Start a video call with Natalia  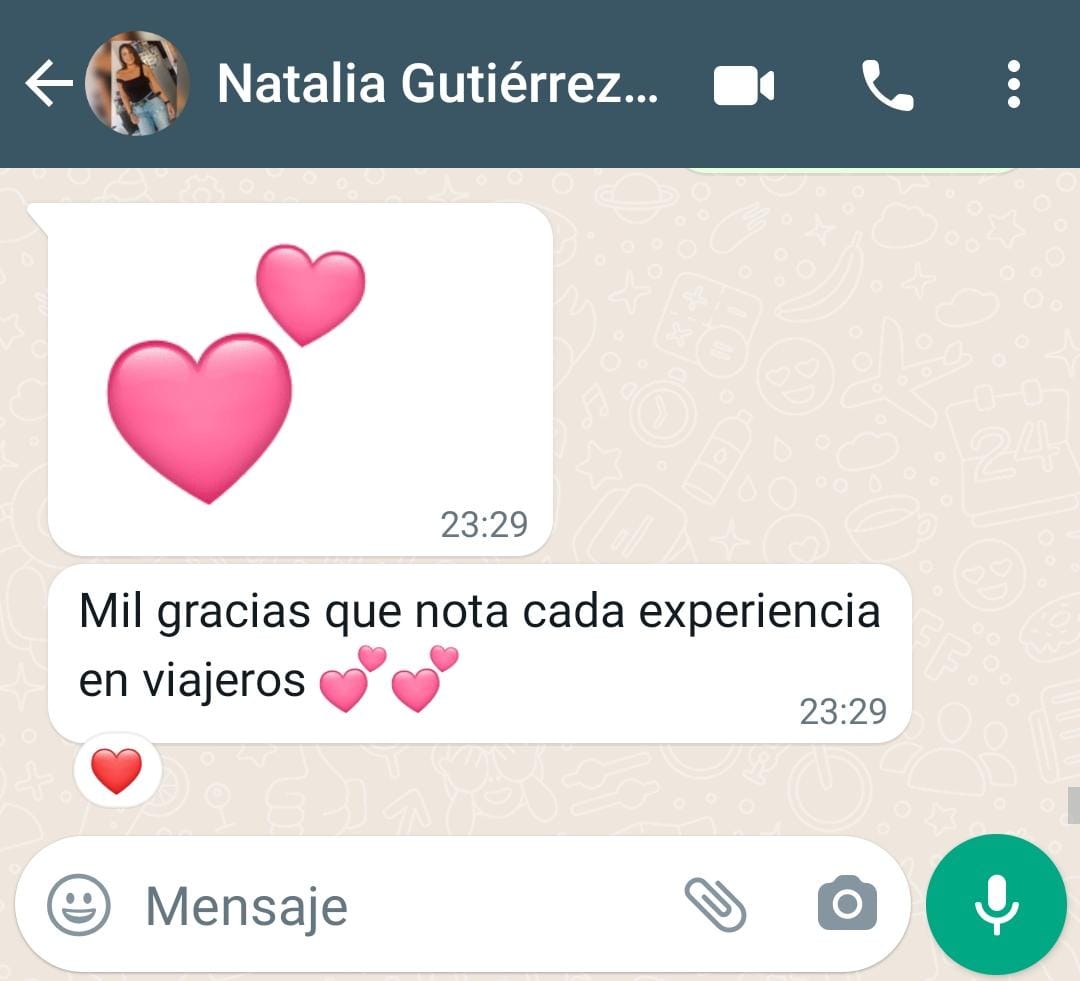tap(744, 85)
